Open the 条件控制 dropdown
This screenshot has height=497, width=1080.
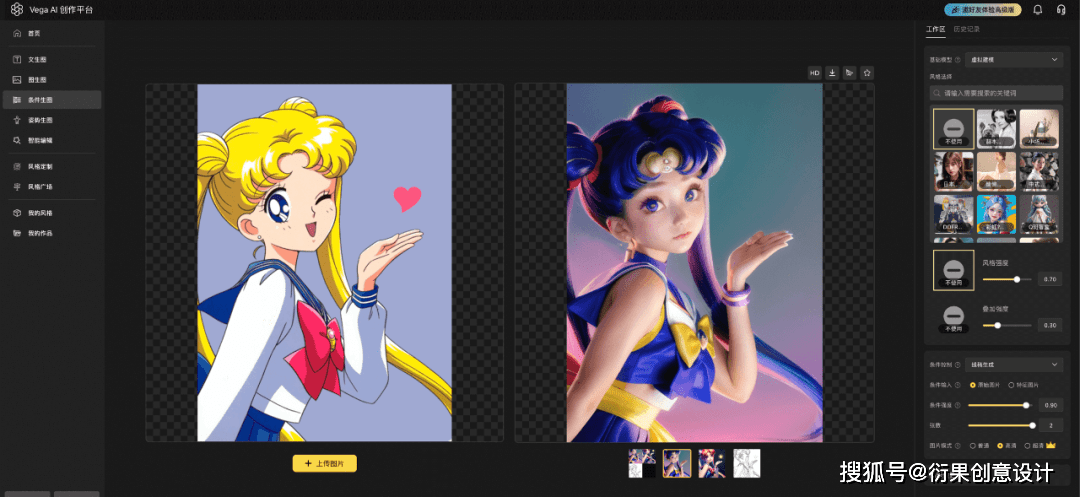[x=1014, y=364]
